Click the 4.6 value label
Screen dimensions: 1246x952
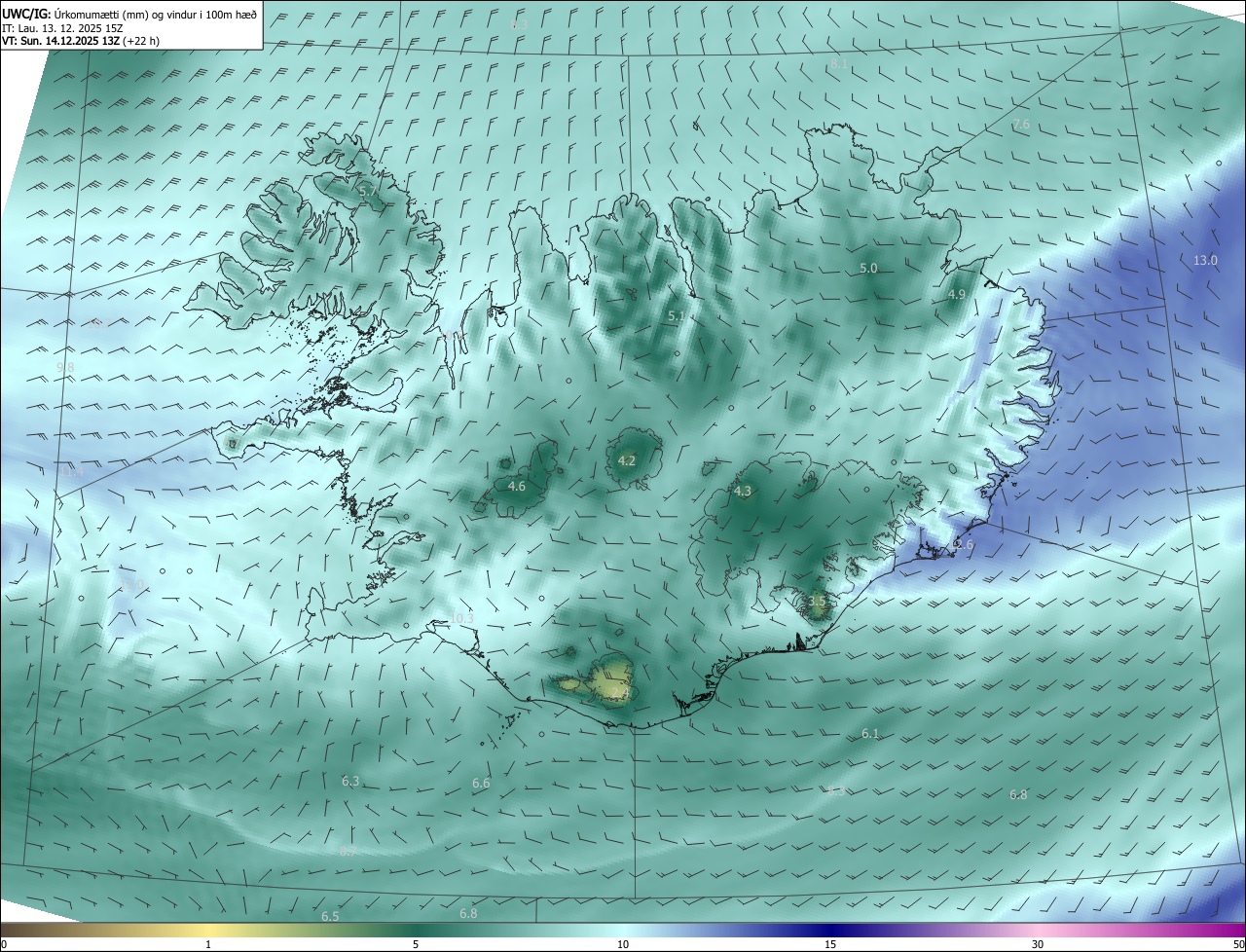pyautogui.click(x=517, y=486)
